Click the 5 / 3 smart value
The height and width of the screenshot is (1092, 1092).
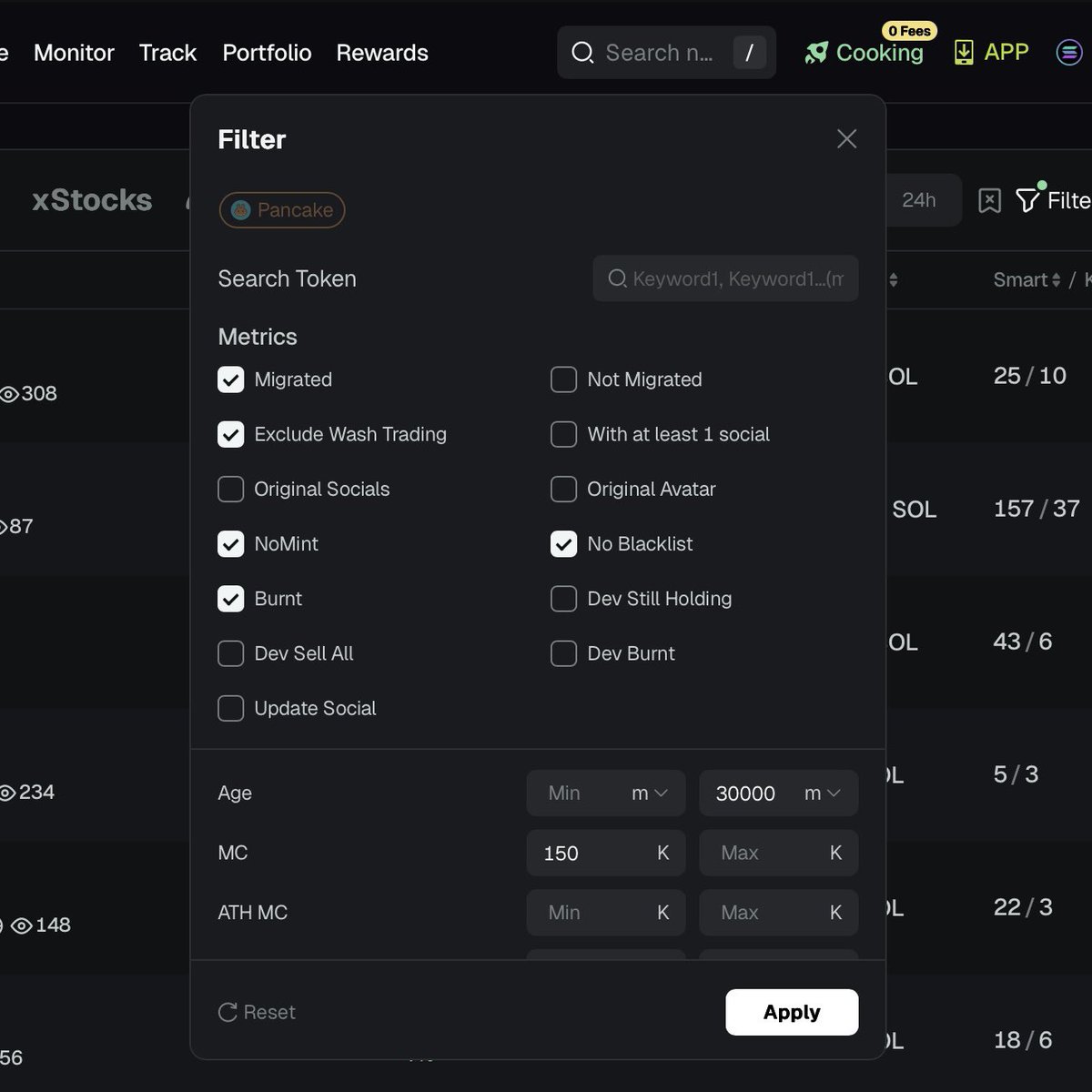[x=1016, y=774]
